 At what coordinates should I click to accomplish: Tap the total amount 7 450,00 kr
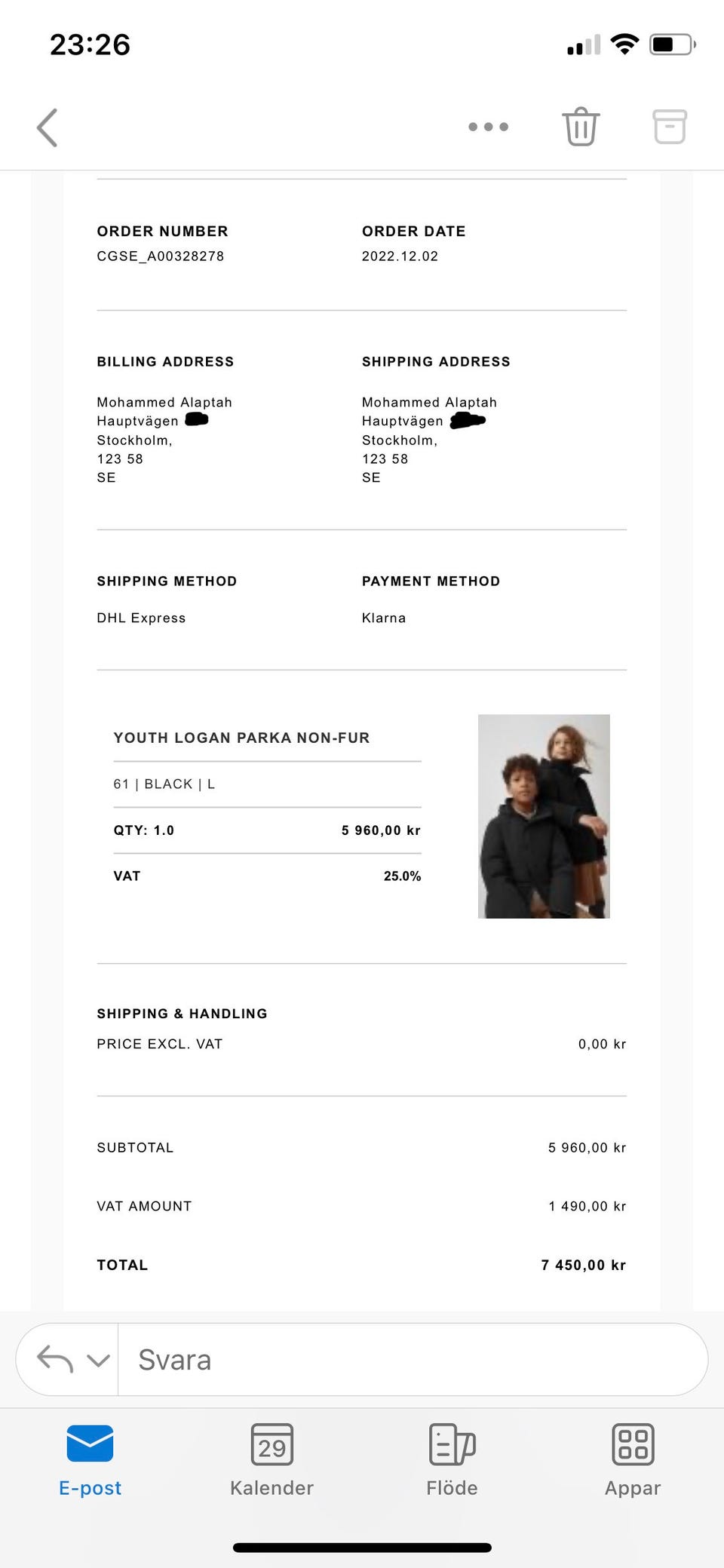[583, 1265]
